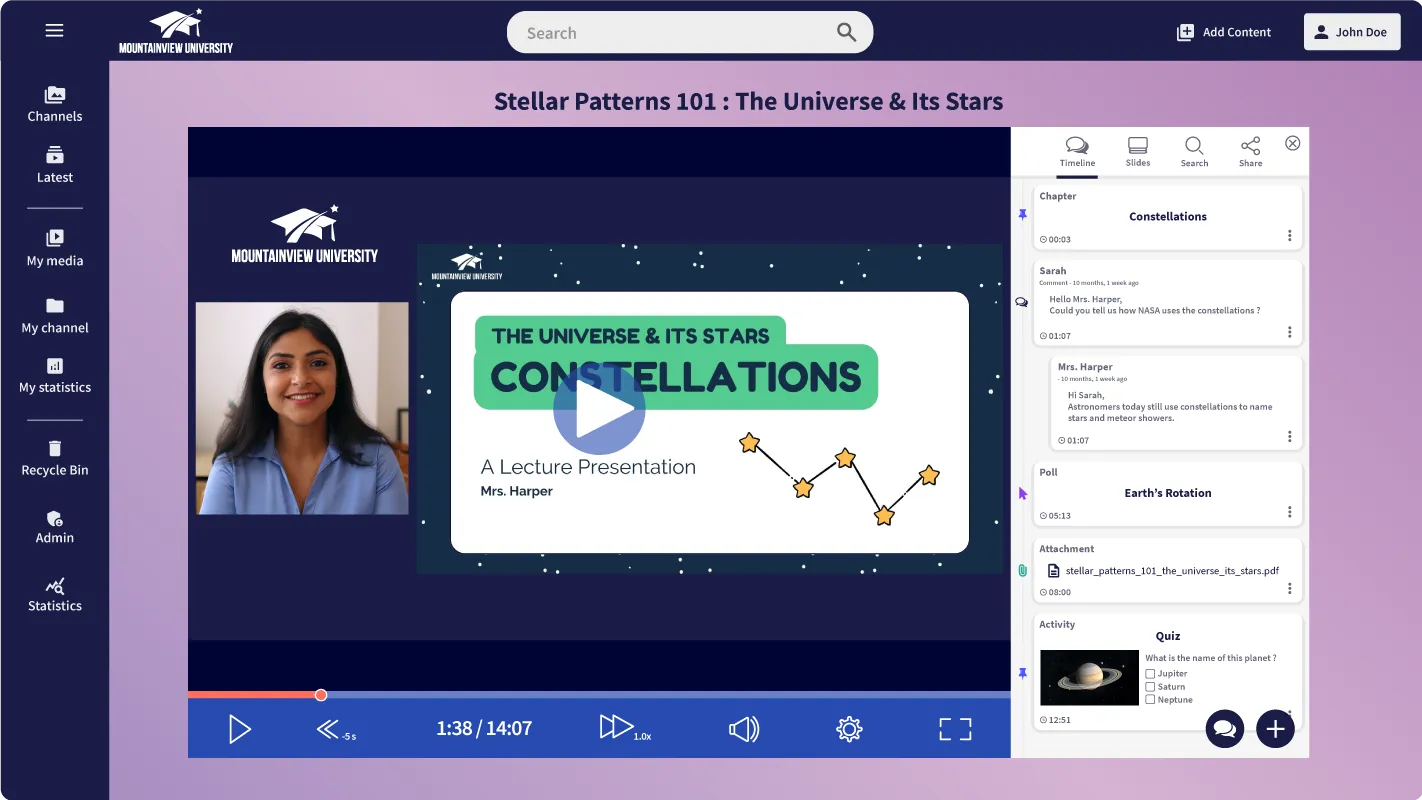Click the 1:38 / 14:07 time display
Screen dimensions: 1422x800
tap(484, 729)
